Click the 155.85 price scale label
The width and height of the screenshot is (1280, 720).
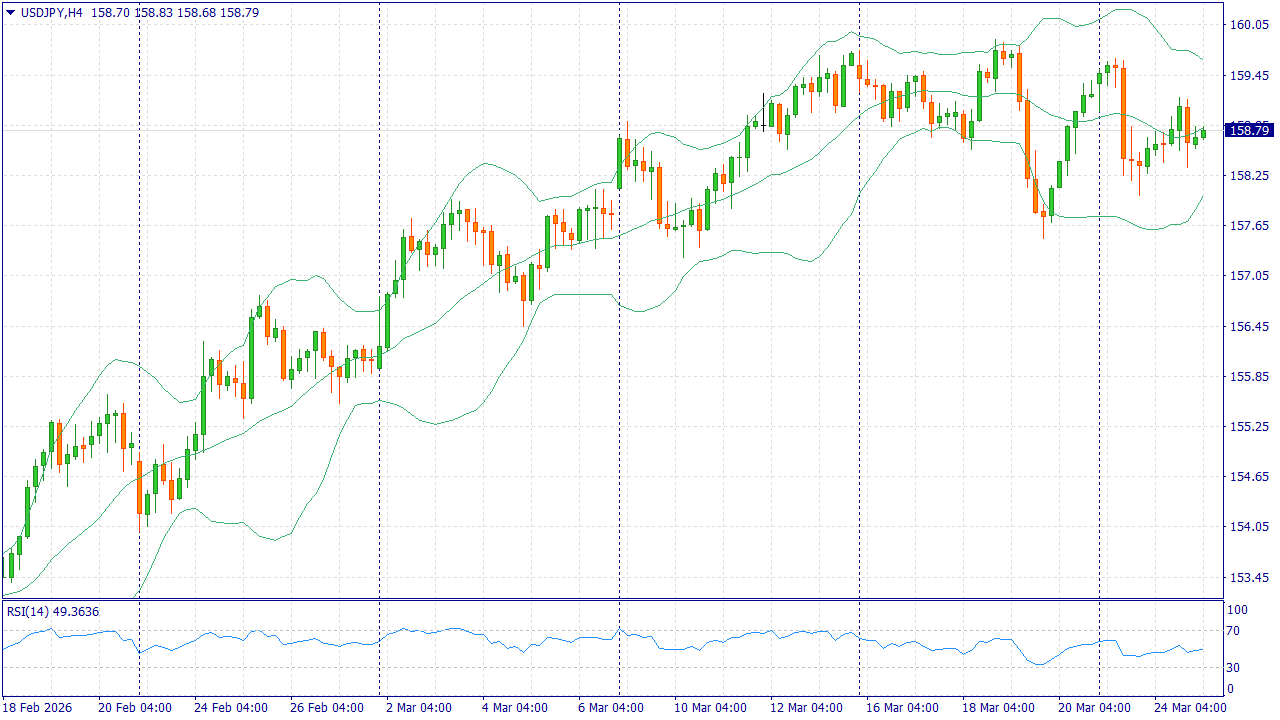[x=1249, y=377]
